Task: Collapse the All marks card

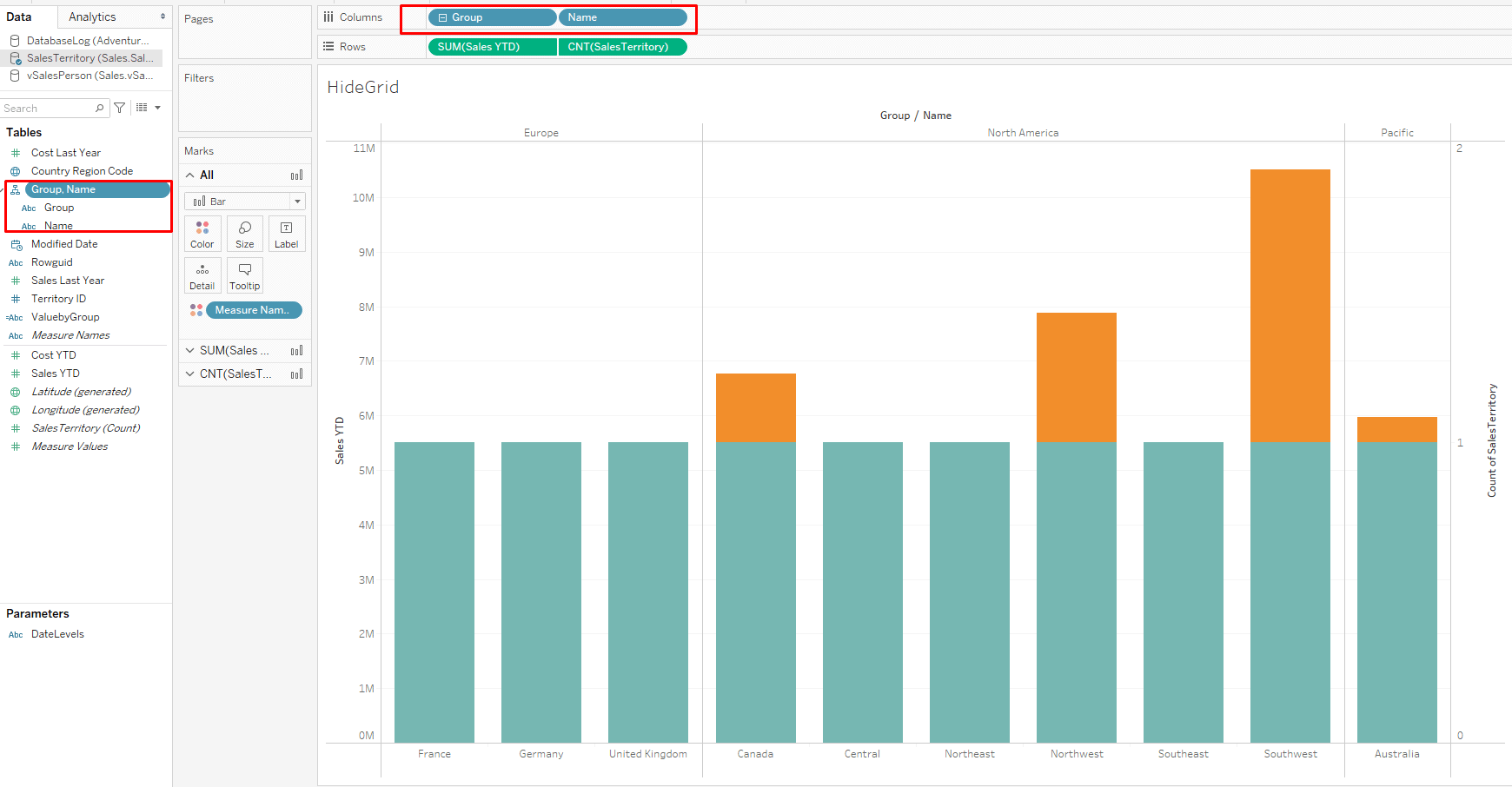Action: coord(189,175)
